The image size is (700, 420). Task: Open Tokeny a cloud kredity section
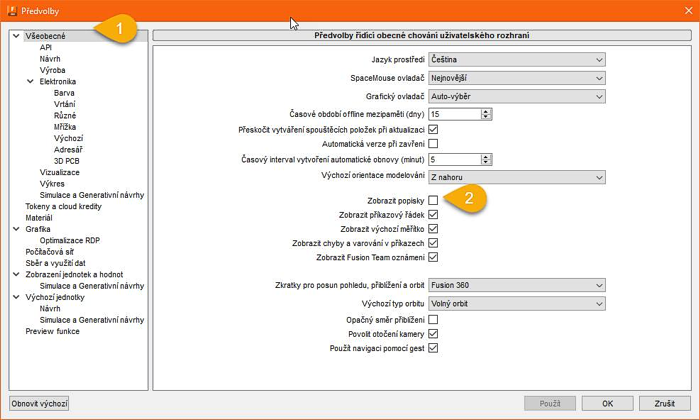(x=63, y=206)
